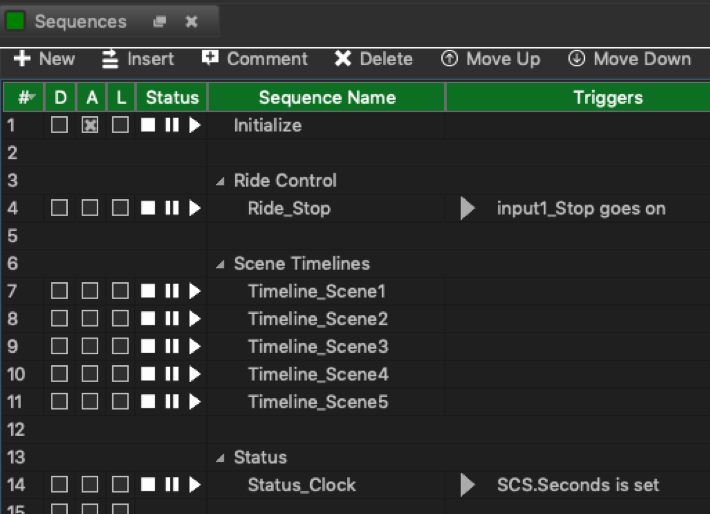The height and width of the screenshot is (514, 710).
Task: Click the Ride_Stop trigger arrow icon
Action: 467,208
